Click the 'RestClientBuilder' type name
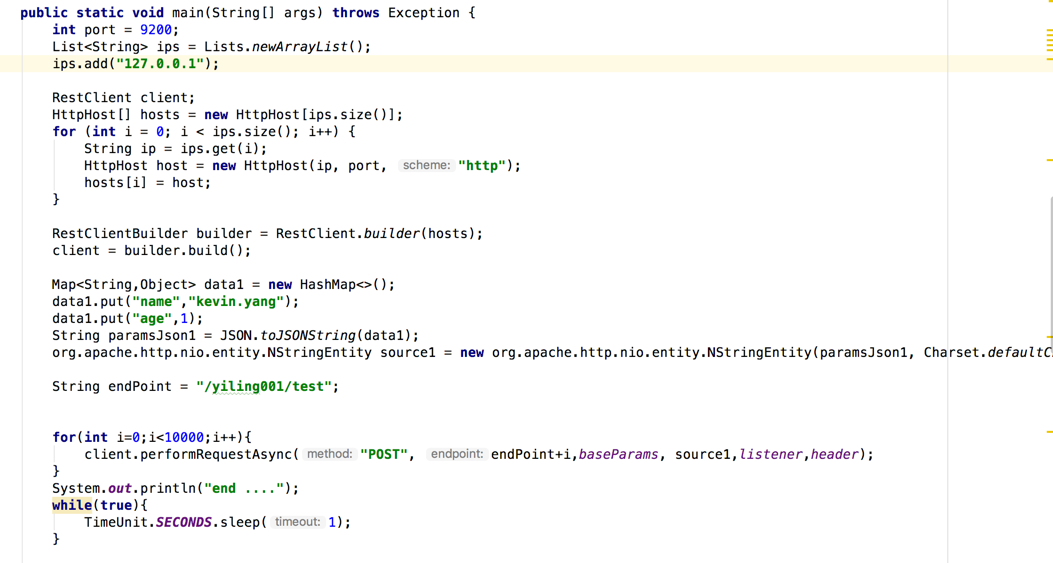1053x563 pixels. (x=120, y=233)
